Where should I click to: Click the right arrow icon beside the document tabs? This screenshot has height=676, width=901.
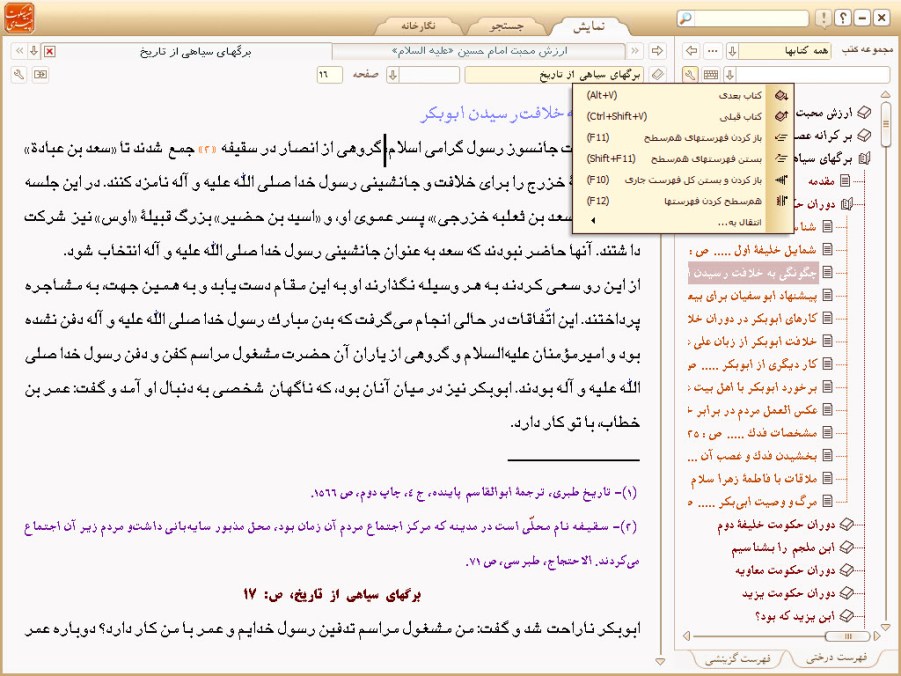point(657,51)
